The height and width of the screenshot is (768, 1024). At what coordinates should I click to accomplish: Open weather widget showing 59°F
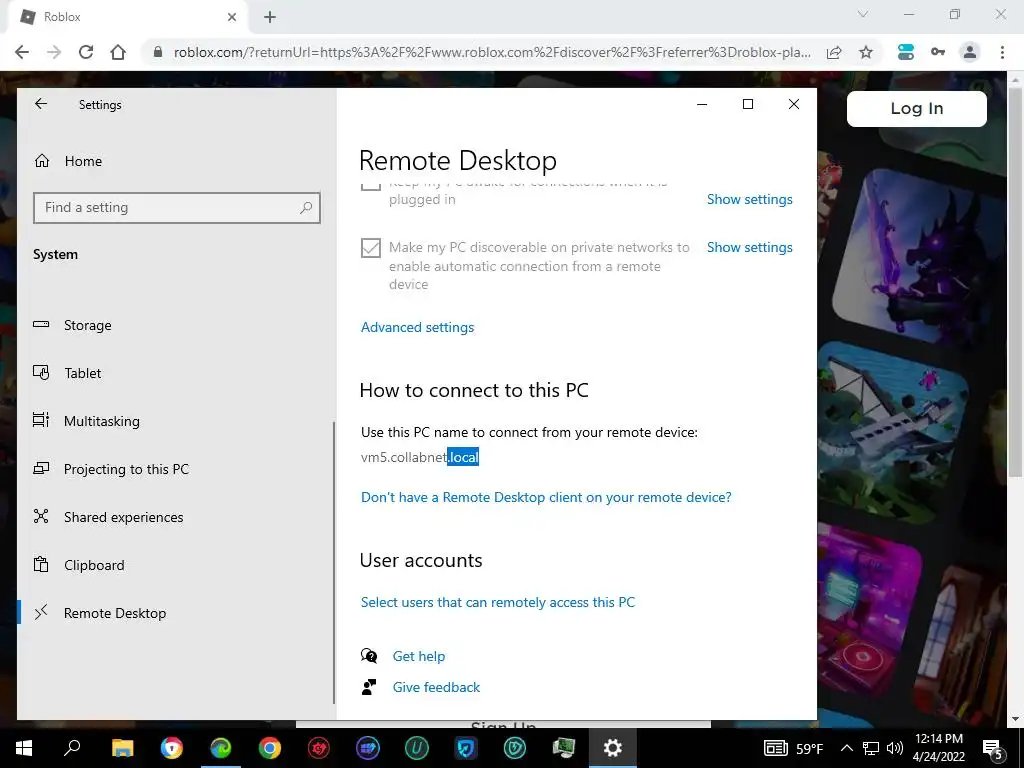coord(793,748)
